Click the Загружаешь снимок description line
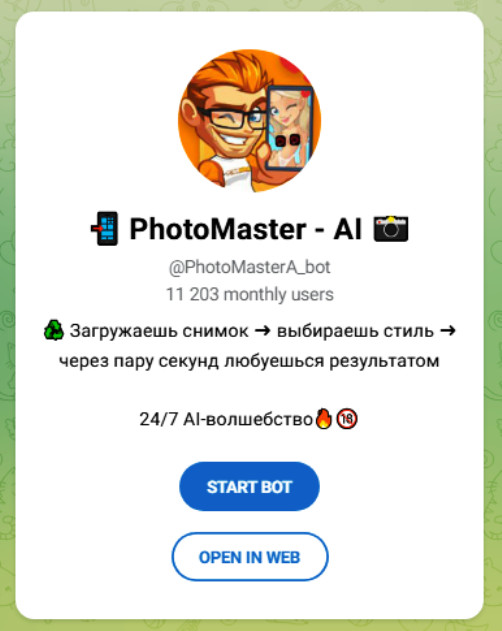This screenshot has width=502, height=631. [x=250, y=331]
